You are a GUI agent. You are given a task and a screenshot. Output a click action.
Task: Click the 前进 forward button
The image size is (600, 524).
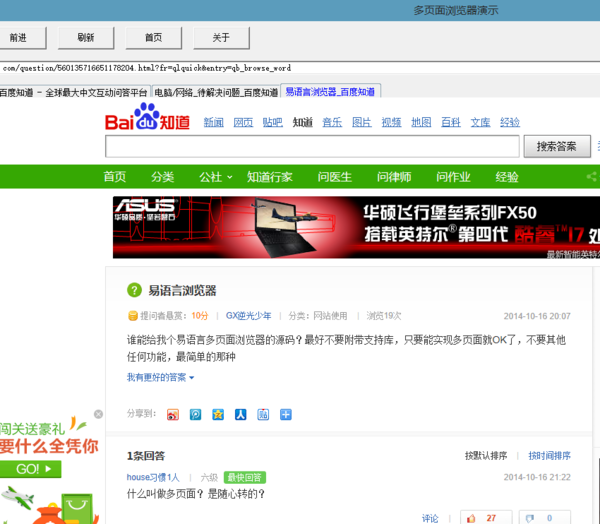[23, 38]
